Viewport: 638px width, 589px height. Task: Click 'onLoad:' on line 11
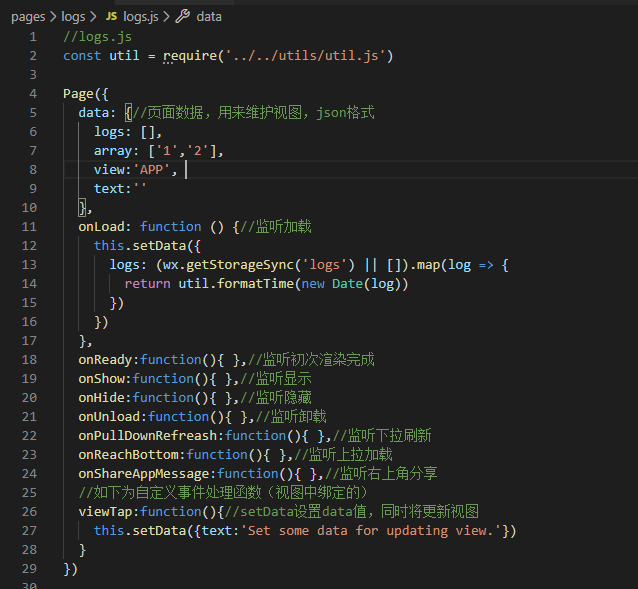pos(105,227)
